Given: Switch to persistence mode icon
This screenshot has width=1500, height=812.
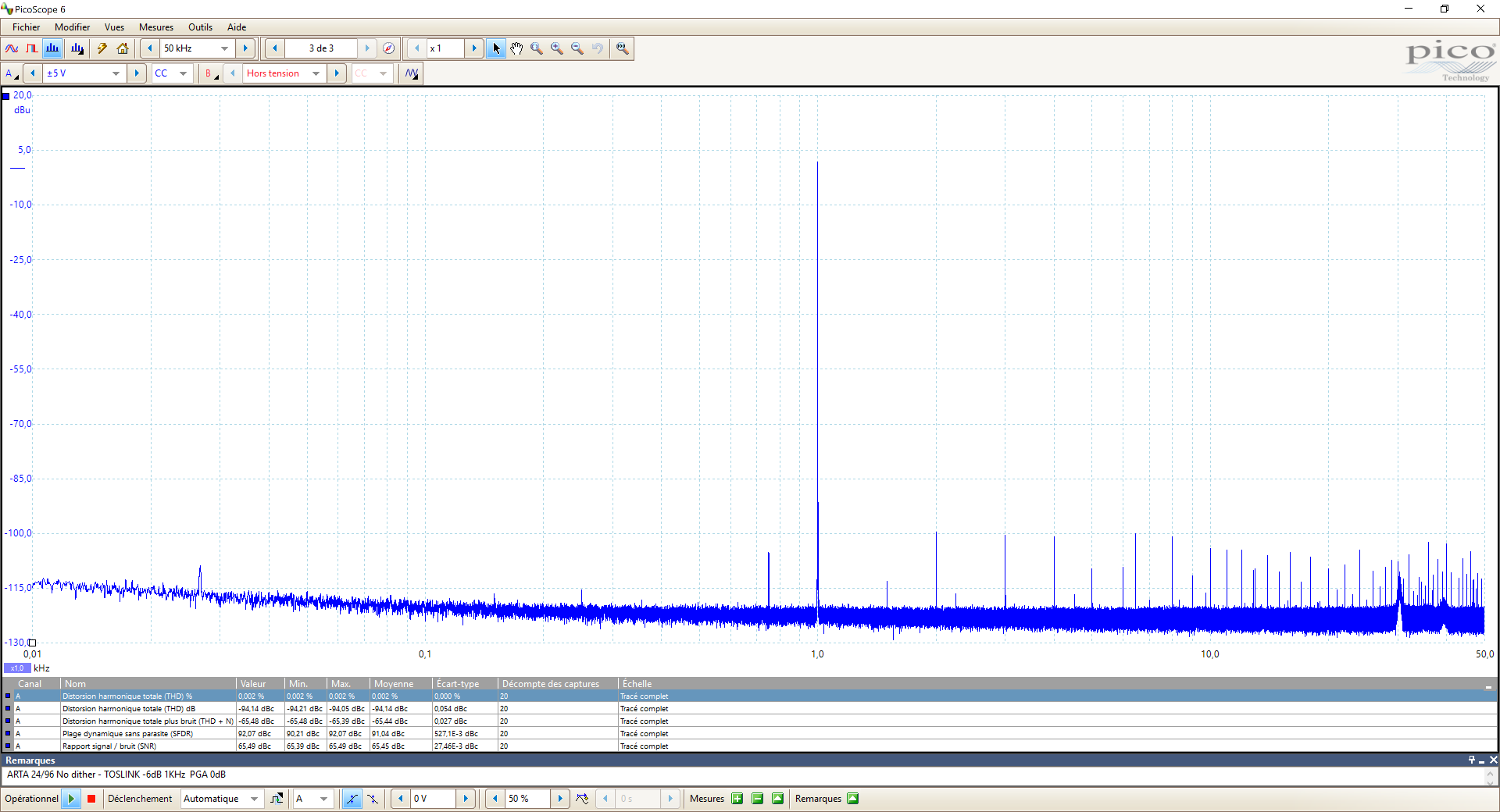Looking at the screenshot, I should (x=32, y=48).
